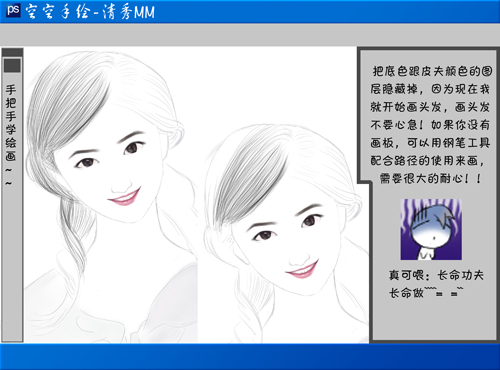This screenshot has width=500, height=370.
Task: Click the left eye of the left portrait
Action: (86, 163)
